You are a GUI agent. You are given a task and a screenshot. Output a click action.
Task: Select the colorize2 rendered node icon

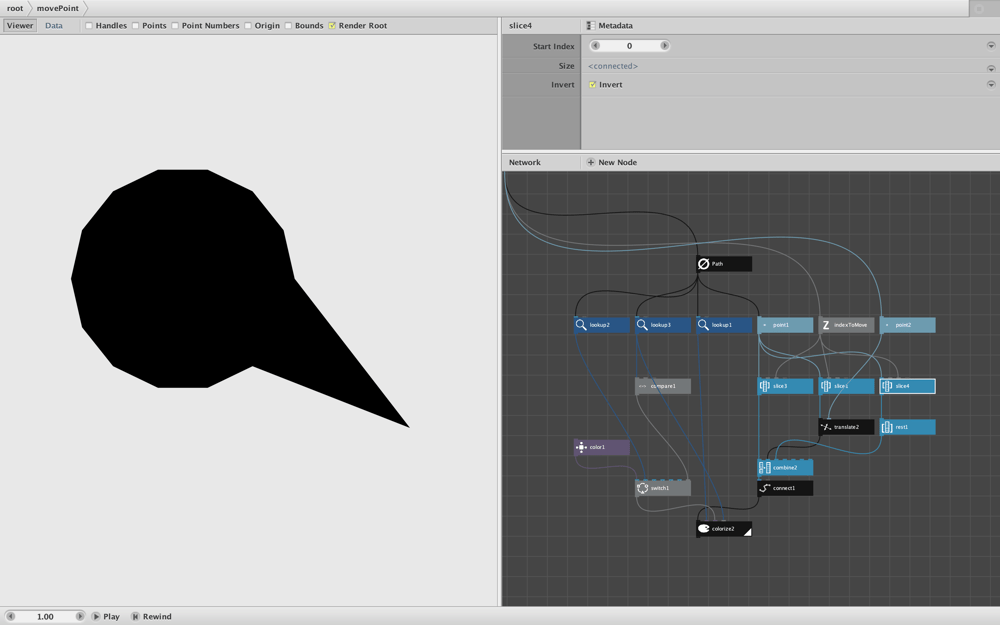703,529
